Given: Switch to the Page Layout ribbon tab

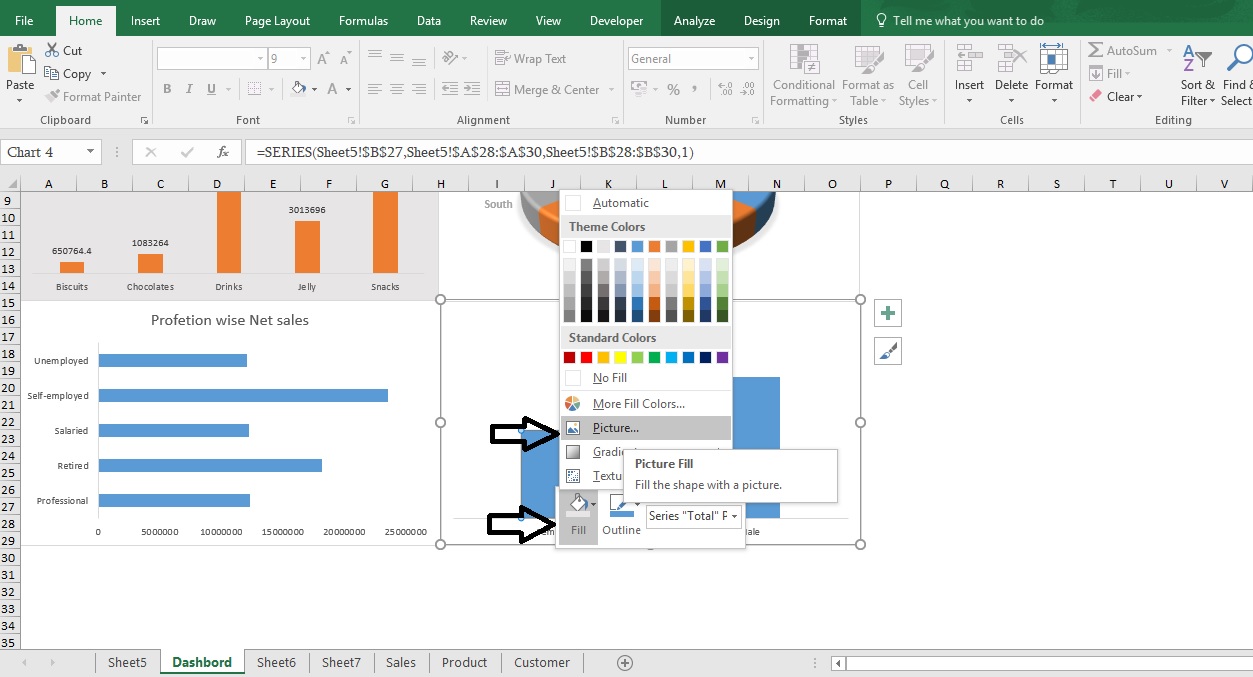Looking at the screenshot, I should pos(277,20).
